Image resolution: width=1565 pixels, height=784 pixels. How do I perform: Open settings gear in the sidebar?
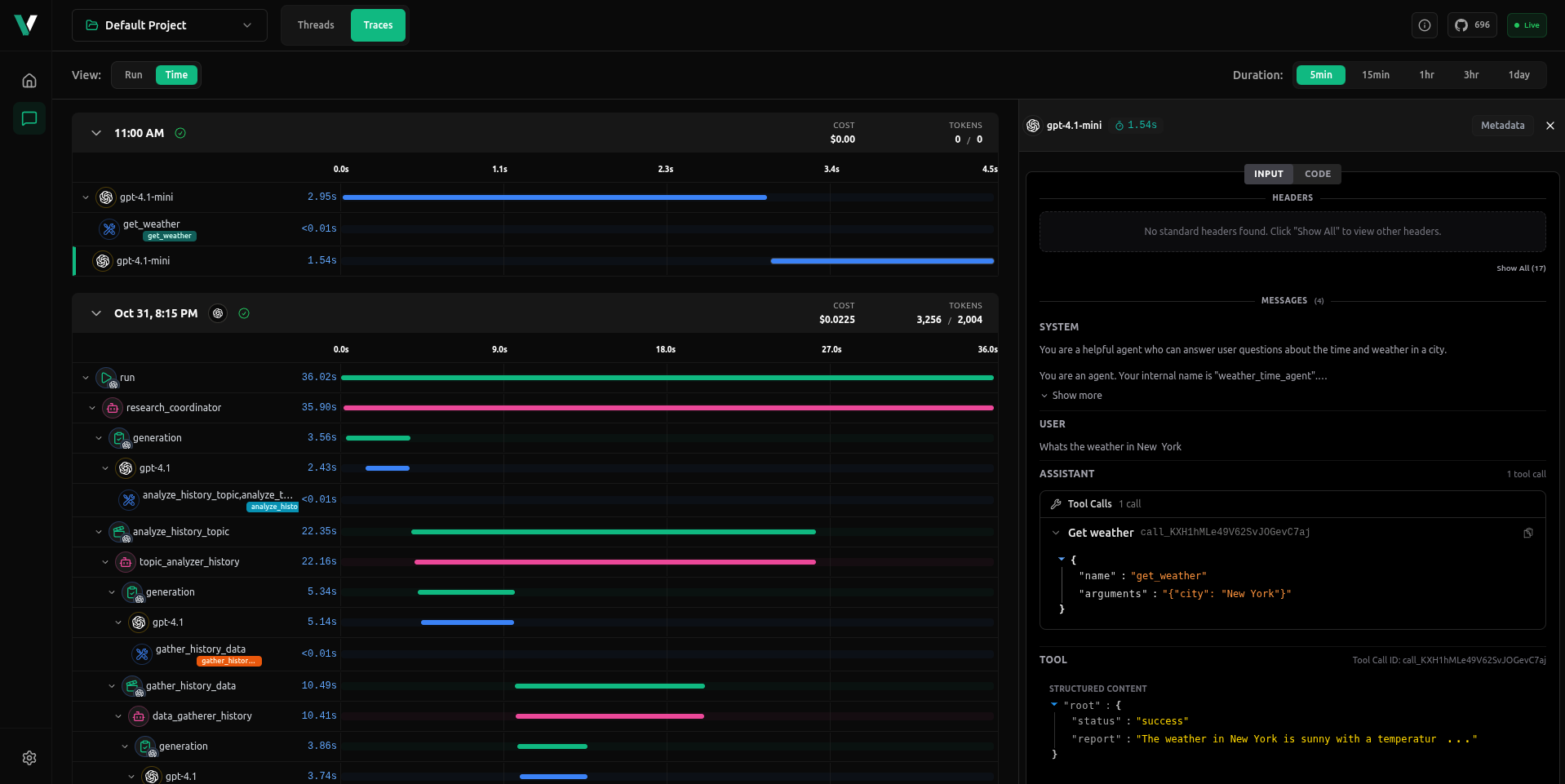click(29, 758)
